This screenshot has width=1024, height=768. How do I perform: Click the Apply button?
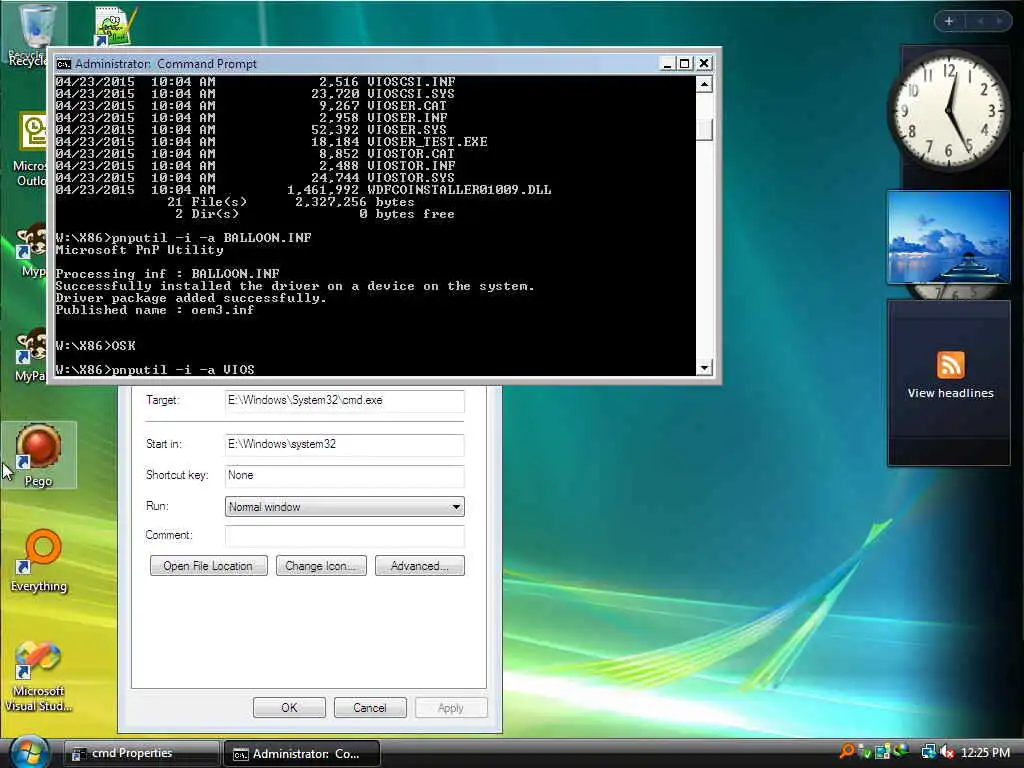tap(451, 707)
